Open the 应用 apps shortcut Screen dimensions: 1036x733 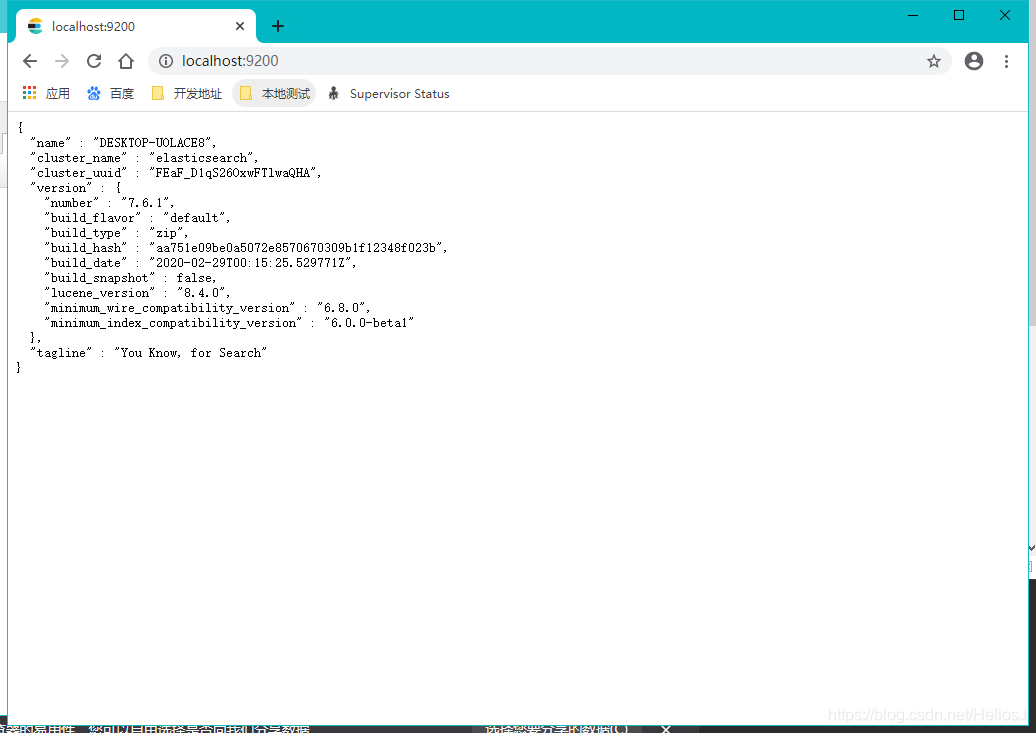pos(46,94)
